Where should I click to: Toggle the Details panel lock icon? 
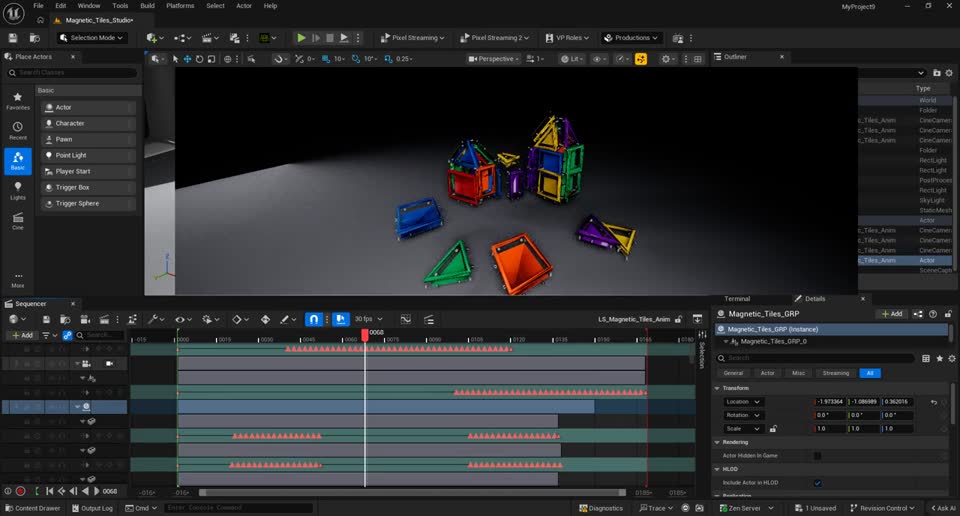coord(948,314)
